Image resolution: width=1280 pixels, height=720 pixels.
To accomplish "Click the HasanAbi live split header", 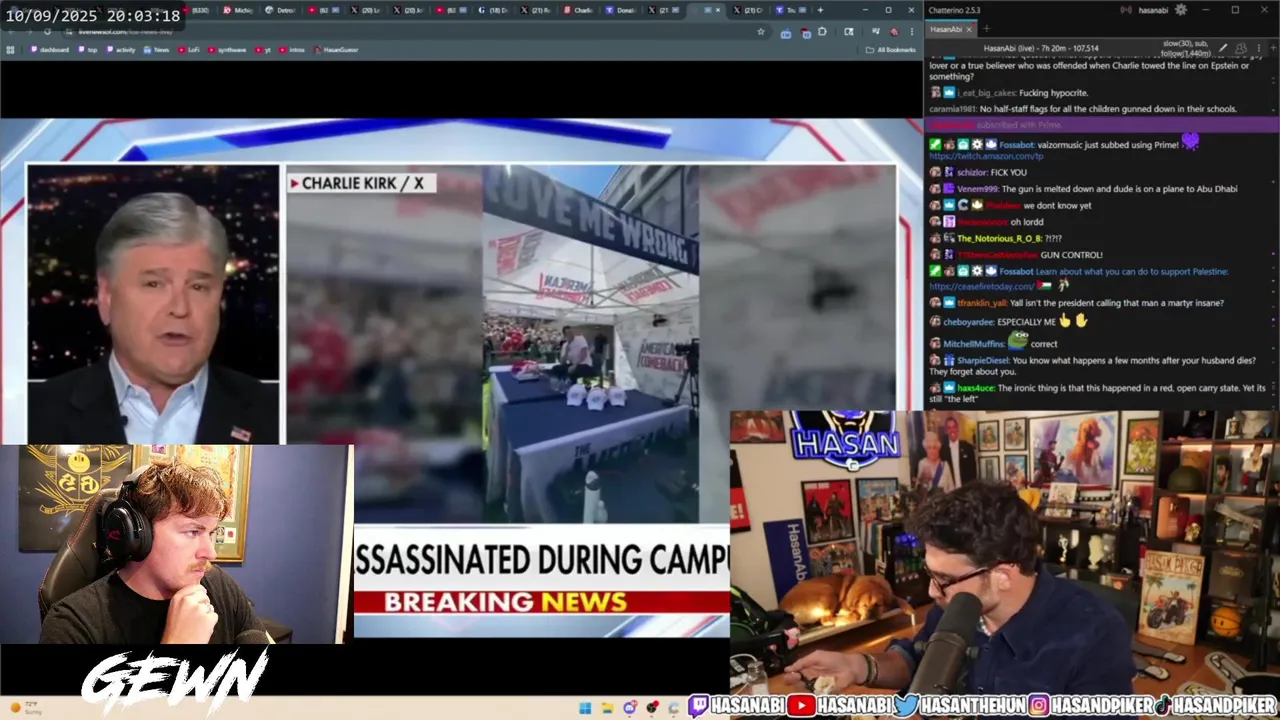I will point(1041,48).
